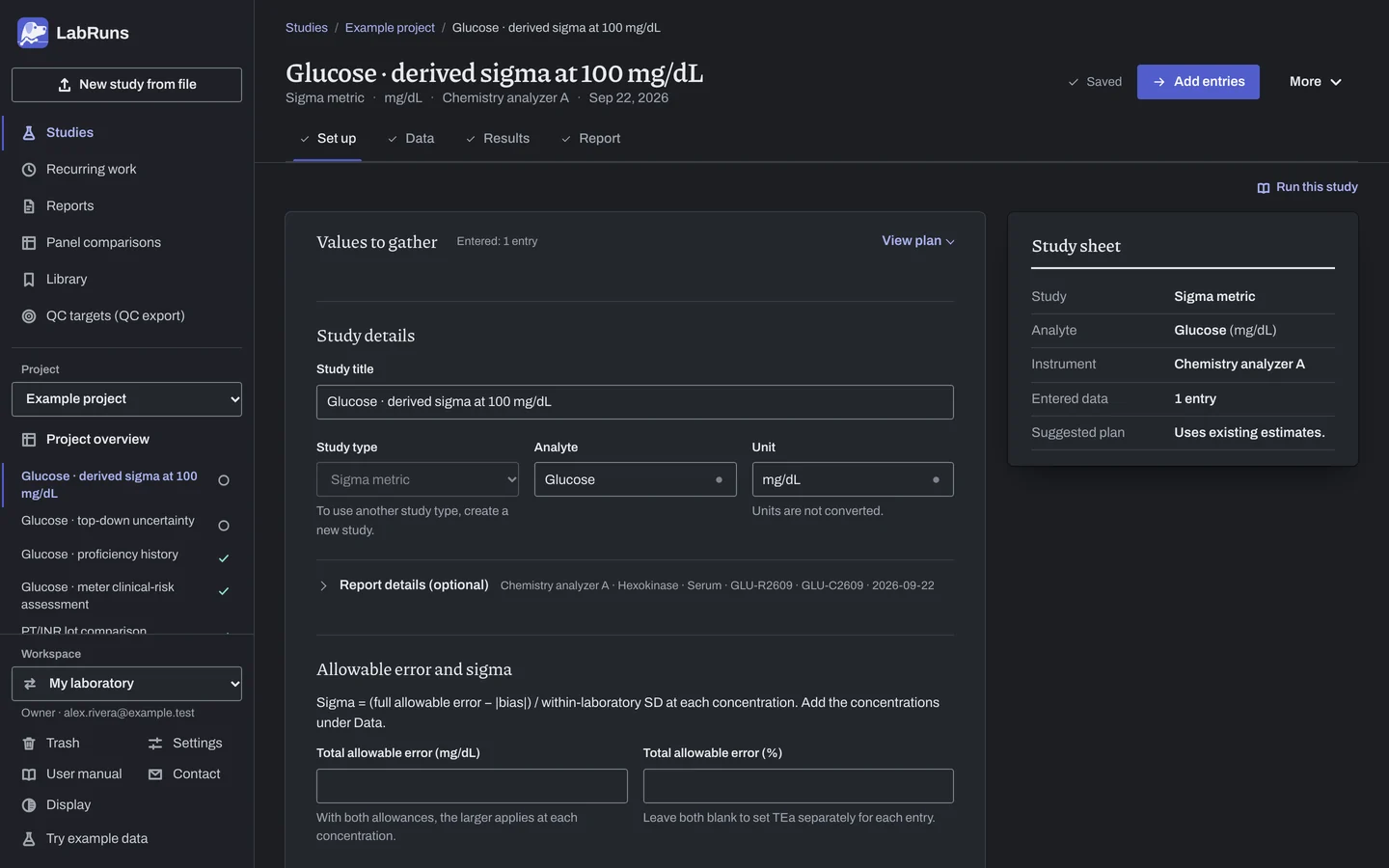Screen dimensions: 1389x868
Task: Click the Try example data flask icon
Action: (29, 839)
